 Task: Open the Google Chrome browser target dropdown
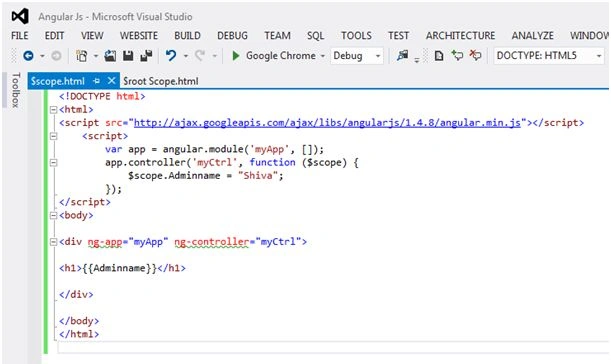[x=323, y=56]
